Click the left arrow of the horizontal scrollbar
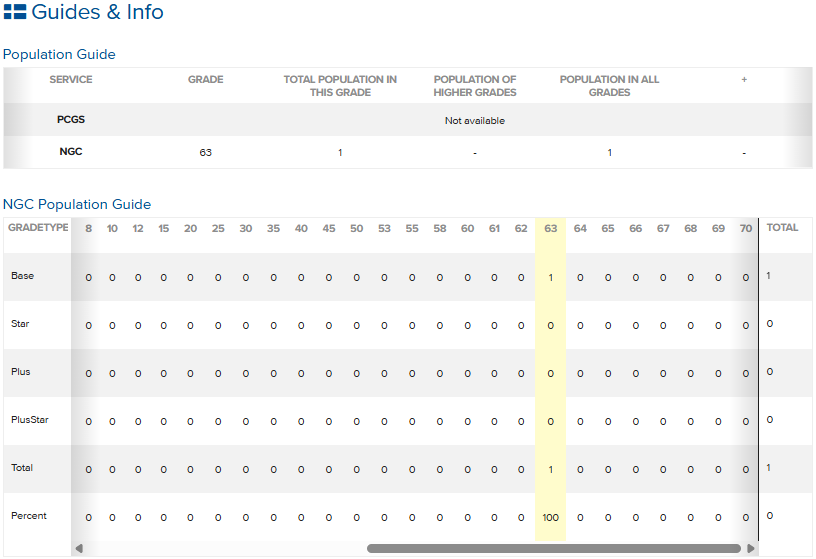This screenshot has height=559, width=816. [79, 548]
